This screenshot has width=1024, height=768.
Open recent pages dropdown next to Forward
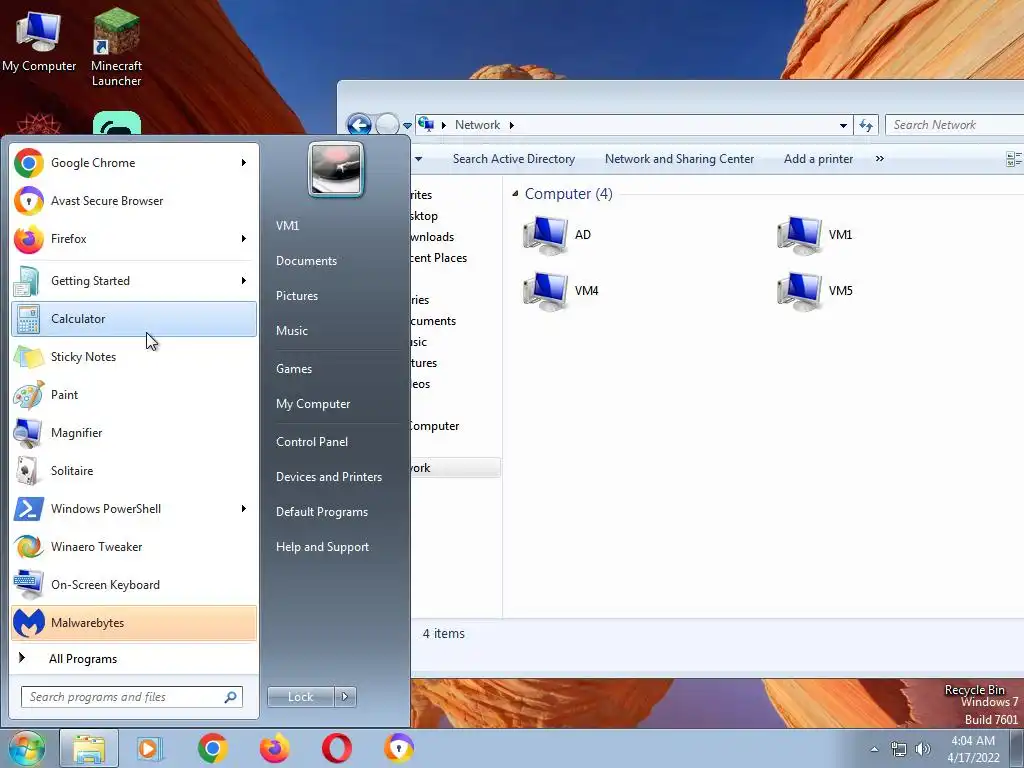pos(408,125)
